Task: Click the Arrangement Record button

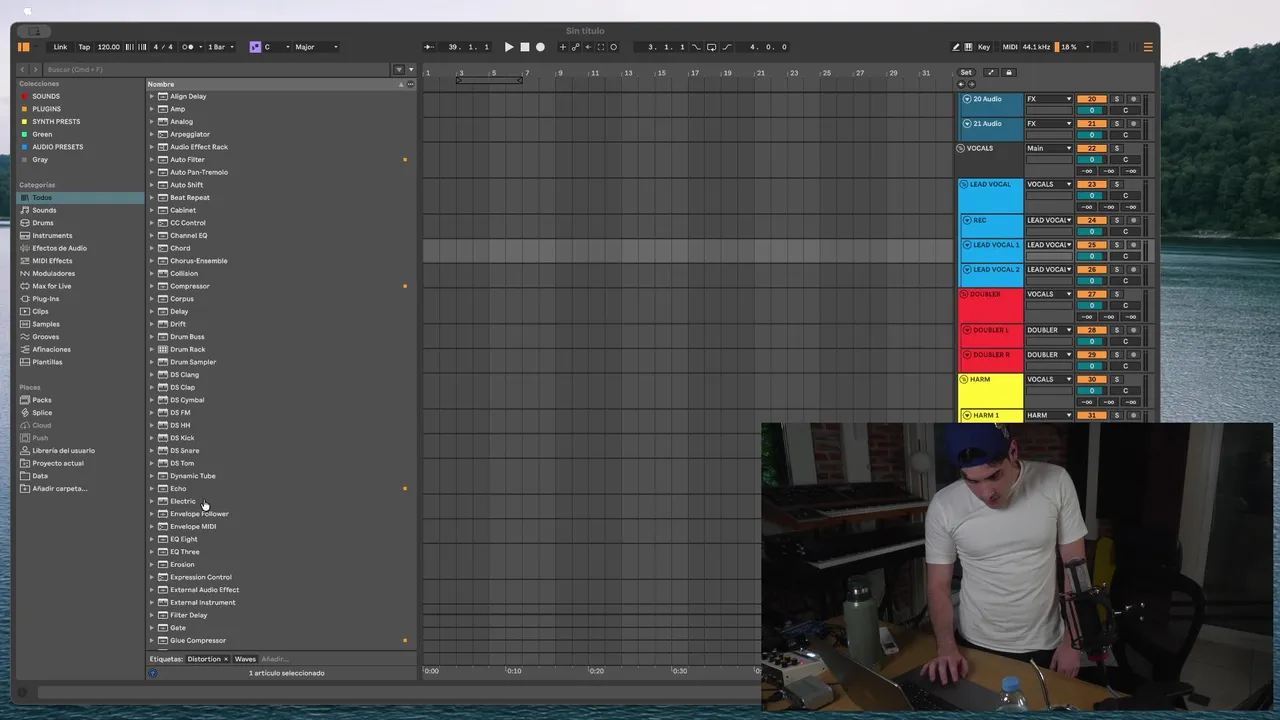Action: click(541, 47)
